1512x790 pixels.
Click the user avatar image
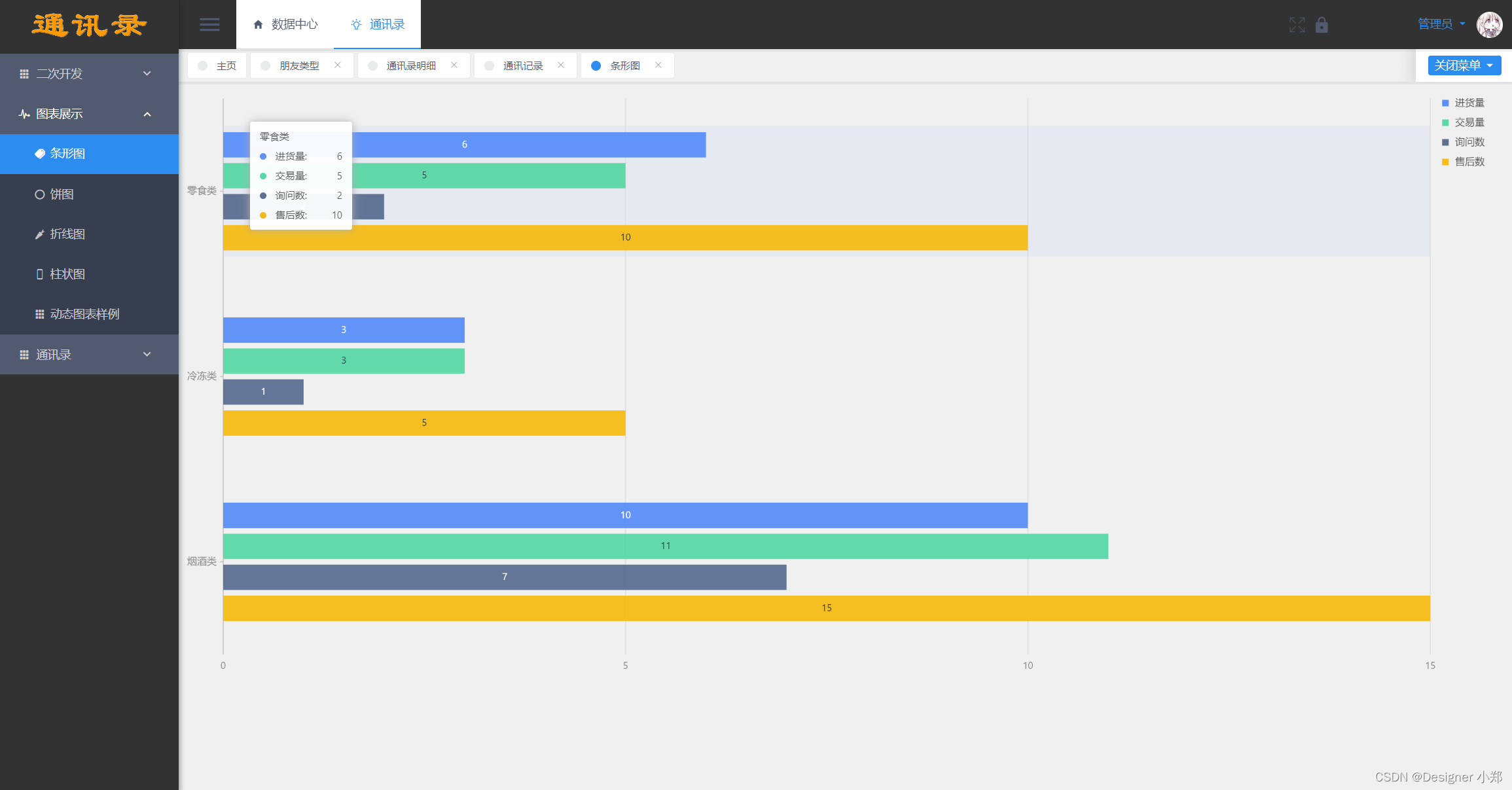(1489, 25)
